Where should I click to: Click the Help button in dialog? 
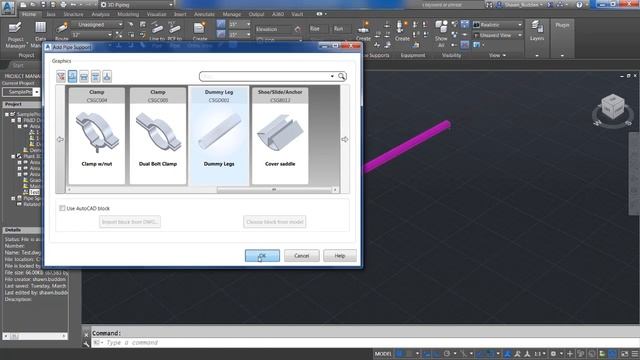pyautogui.click(x=340, y=256)
